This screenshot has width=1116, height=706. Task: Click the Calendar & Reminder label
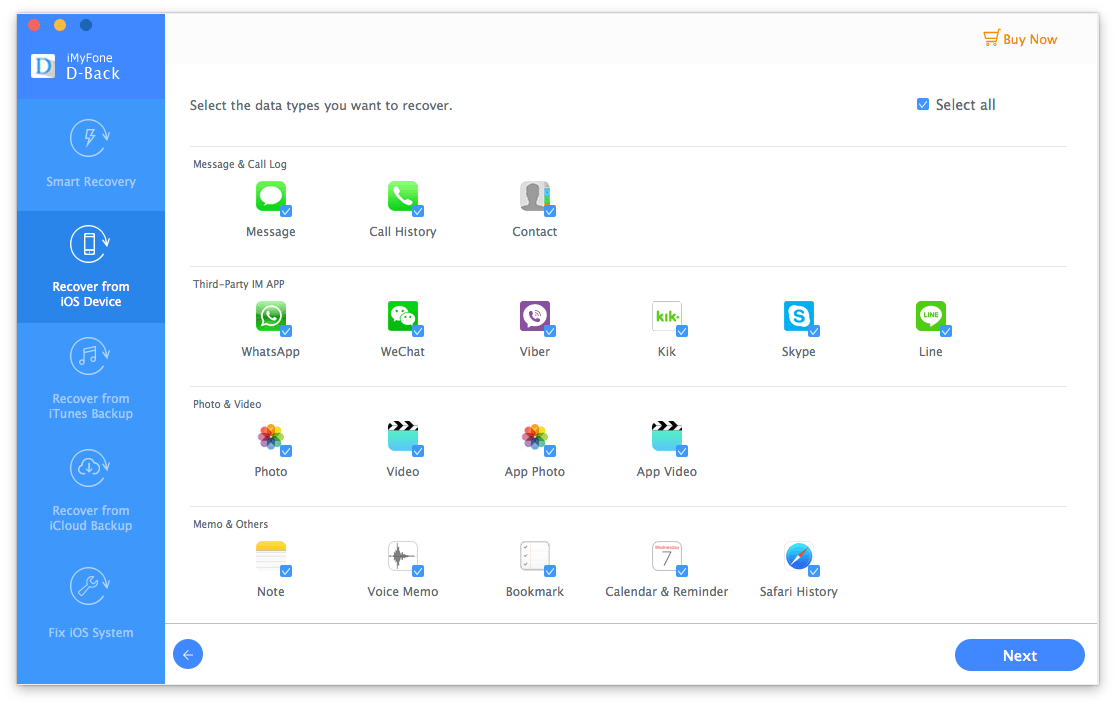(667, 591)
